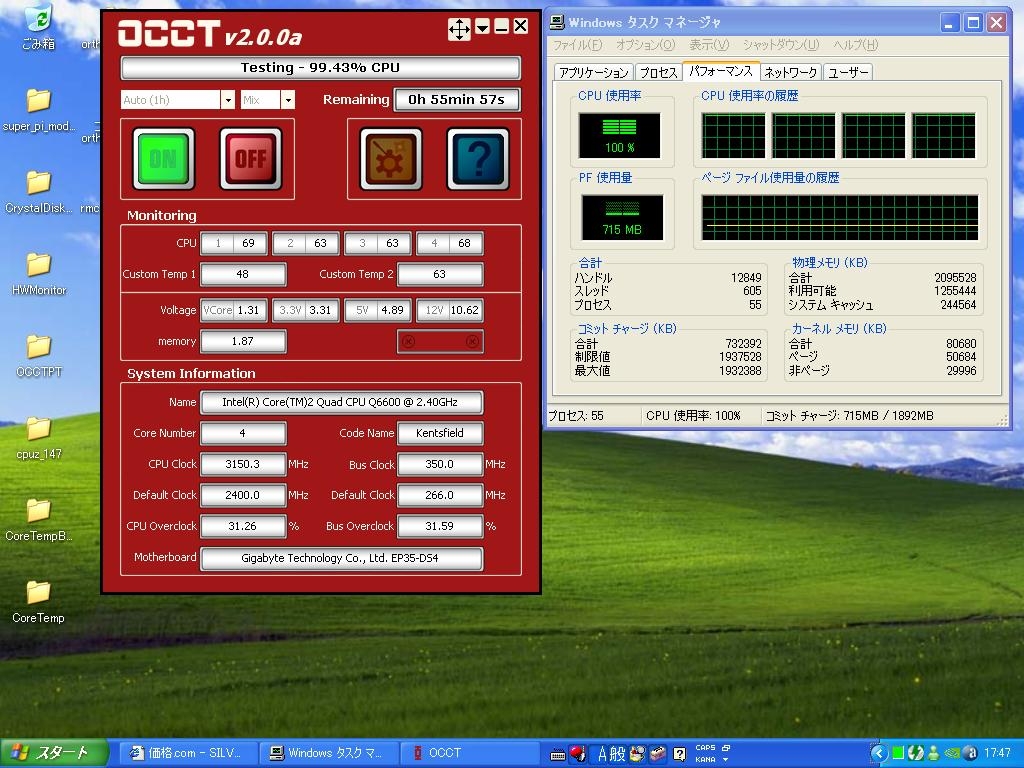
Task: Click the Custom Temp 1 value 48
Action: (x=243, y=274)
